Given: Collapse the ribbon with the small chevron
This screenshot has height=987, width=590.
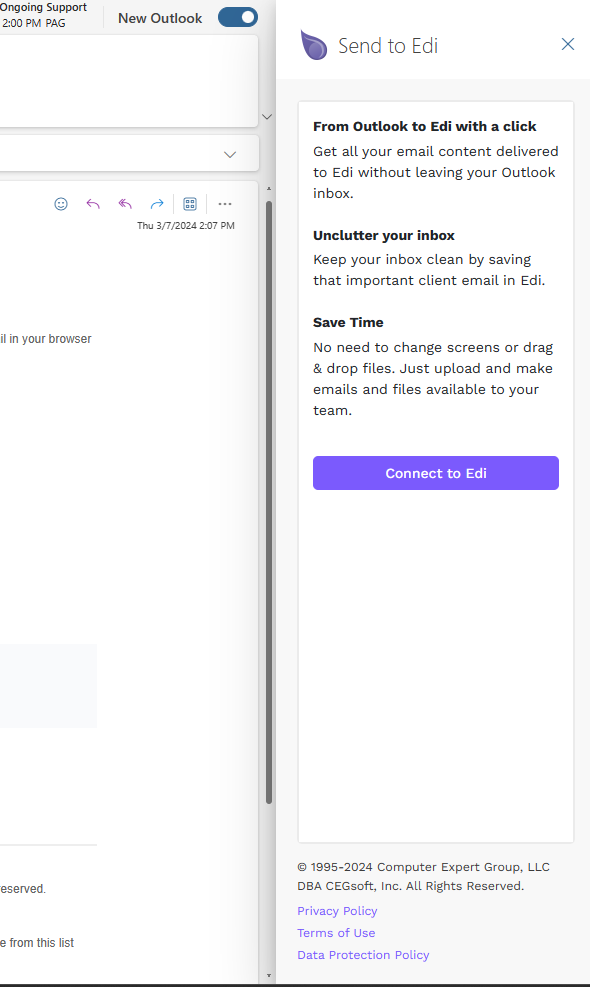Looking at the screenshot, I should point(267,116).
